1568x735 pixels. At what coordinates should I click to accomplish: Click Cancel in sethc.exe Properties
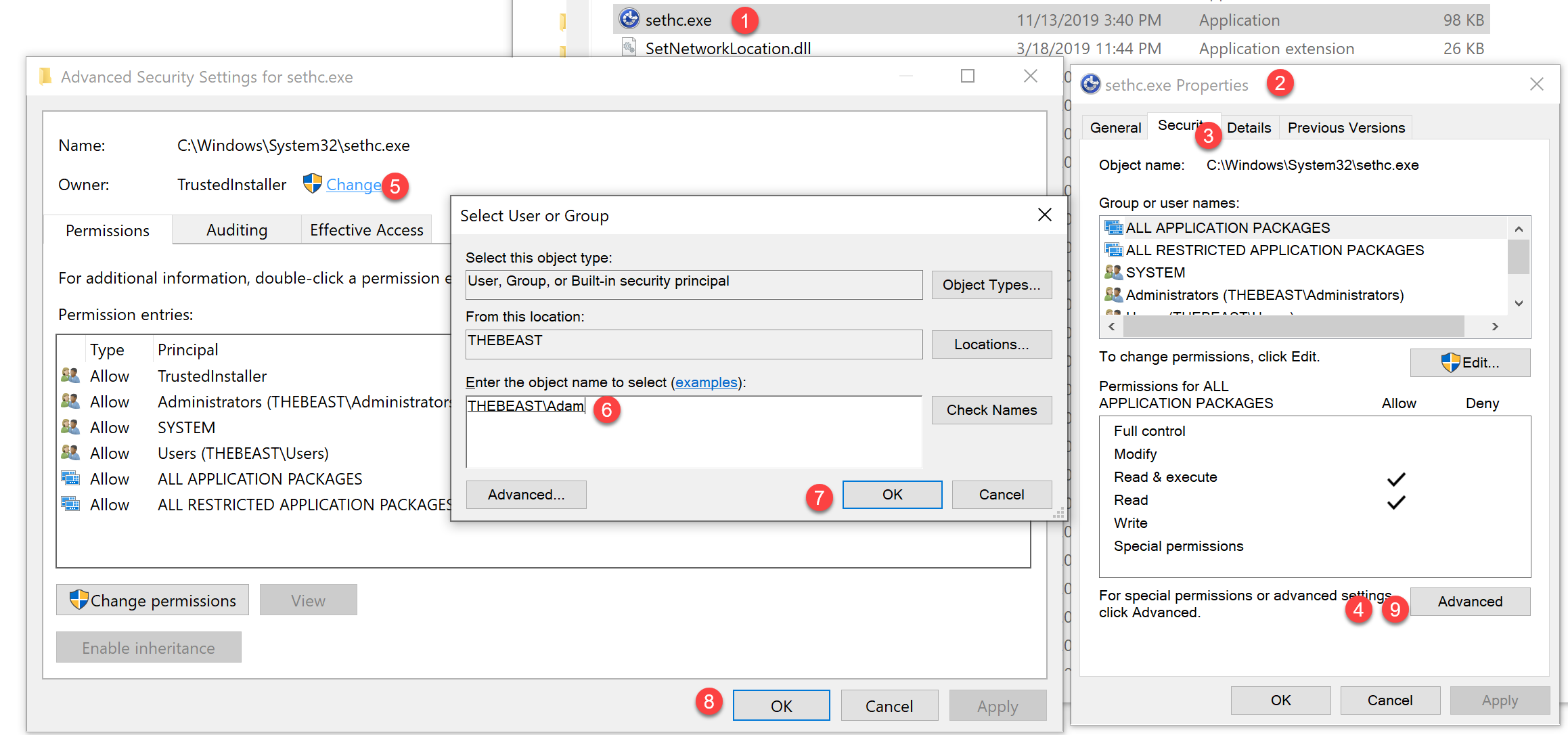coord(1390,700)
